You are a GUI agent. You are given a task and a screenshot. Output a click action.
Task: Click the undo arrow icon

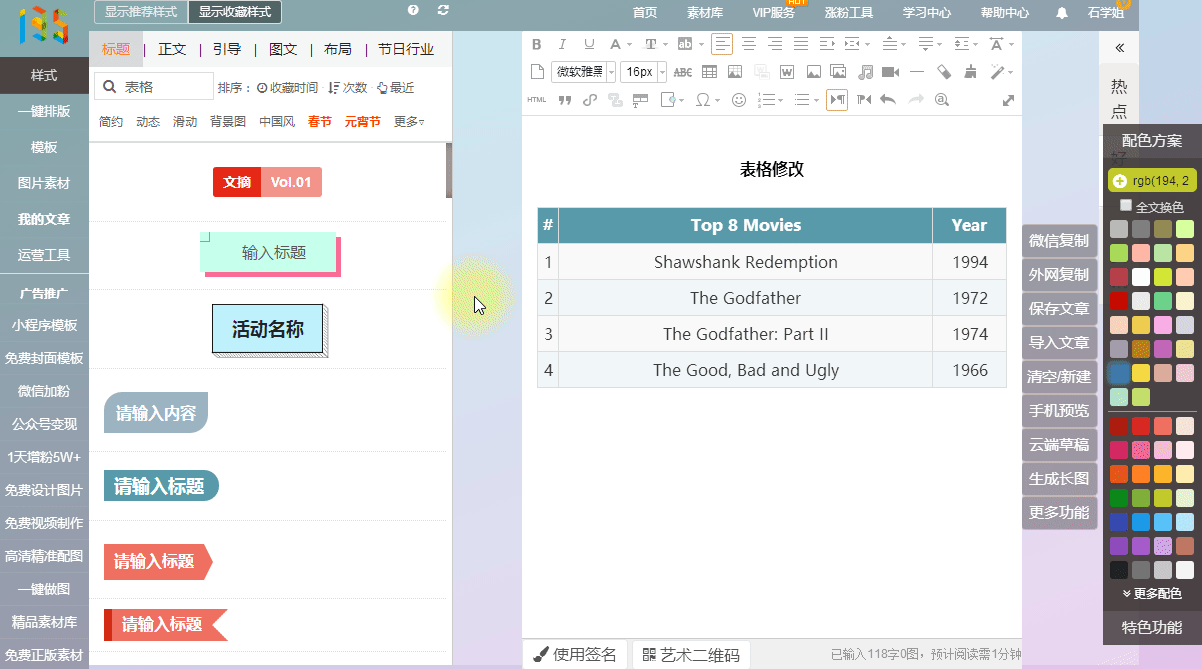coord(887,100)
